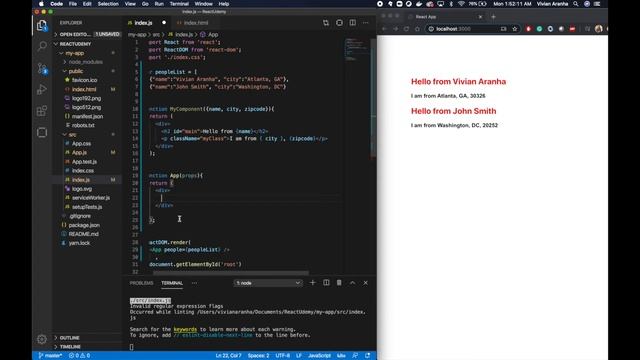Open the Extensions view in the activity bar
Screen dimensions: 640x360
pos(42,111)
